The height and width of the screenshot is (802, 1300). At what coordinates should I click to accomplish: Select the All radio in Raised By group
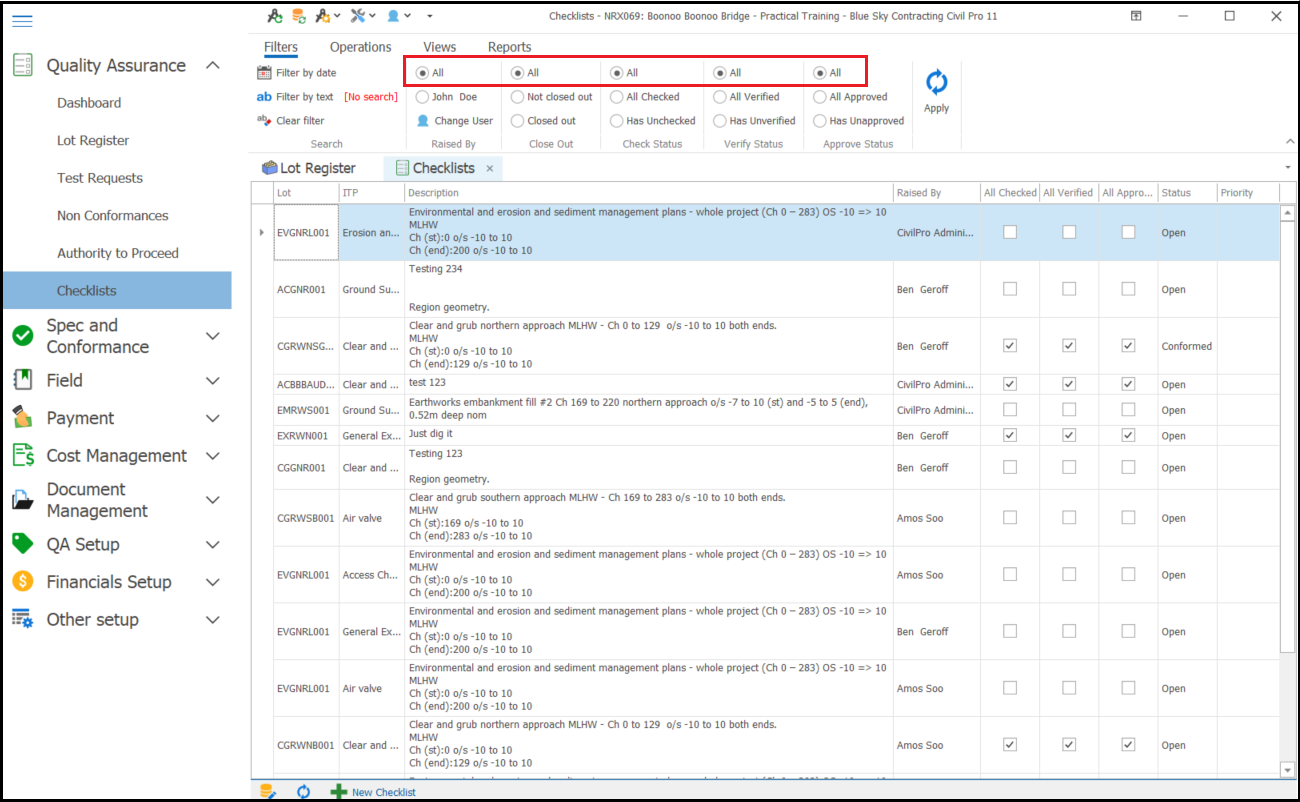[423, 73]
